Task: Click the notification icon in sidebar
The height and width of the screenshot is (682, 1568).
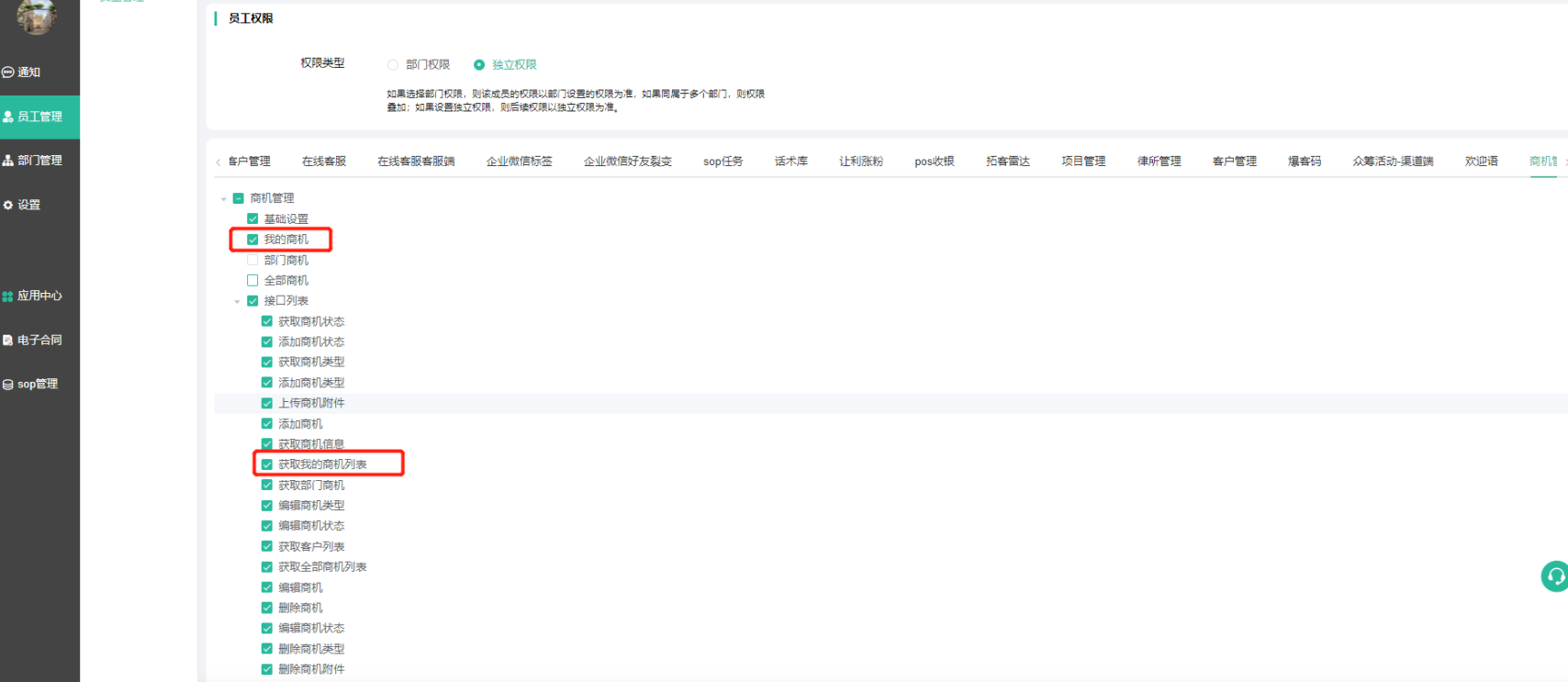Action: pyautogui.click(x=8, y=73)
